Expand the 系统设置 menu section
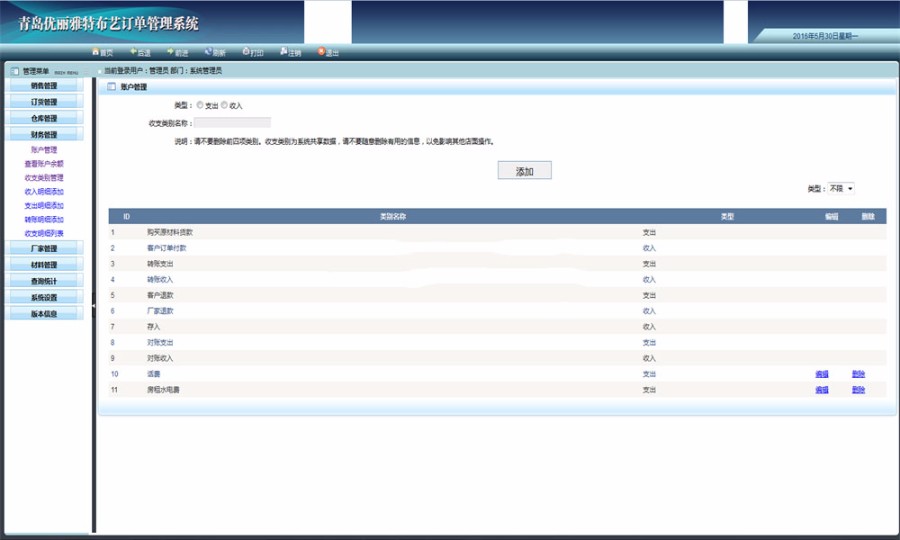Screen dimensions: 900x540 (44, 297)
